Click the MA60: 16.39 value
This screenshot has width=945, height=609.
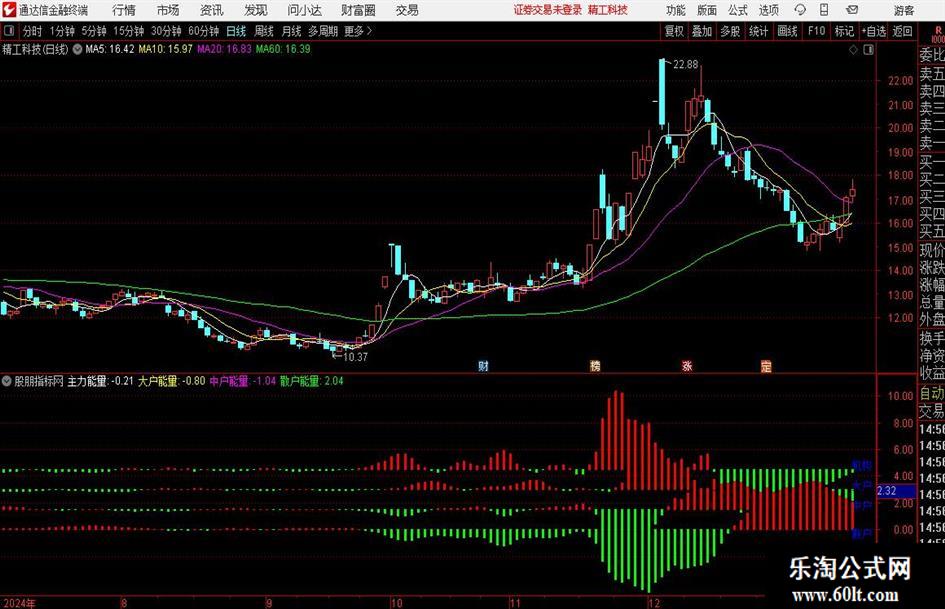click(x=283, y=49)
